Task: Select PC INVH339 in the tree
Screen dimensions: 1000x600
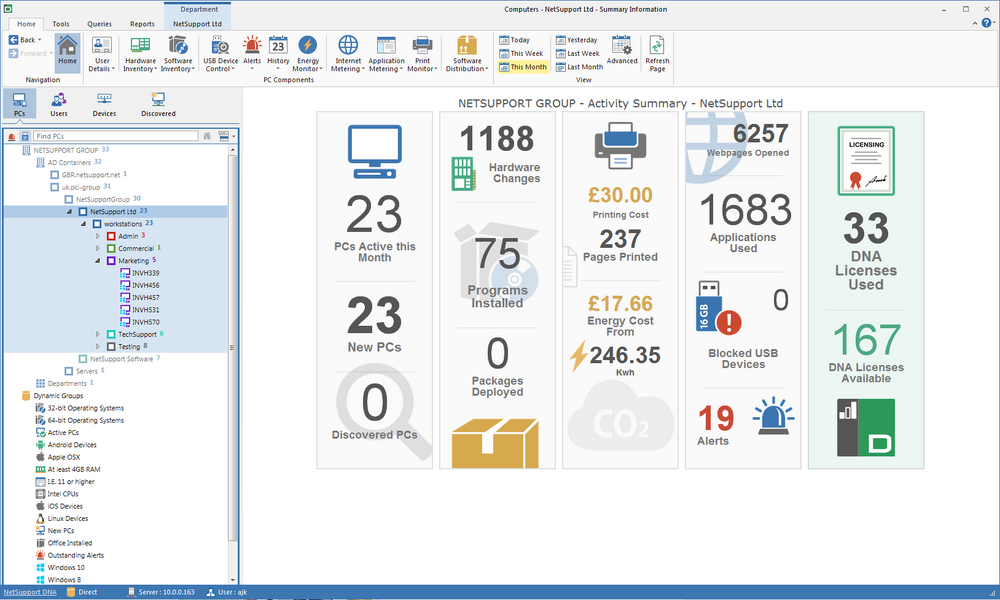Action: pyautogui.click(x=140, y=273)
